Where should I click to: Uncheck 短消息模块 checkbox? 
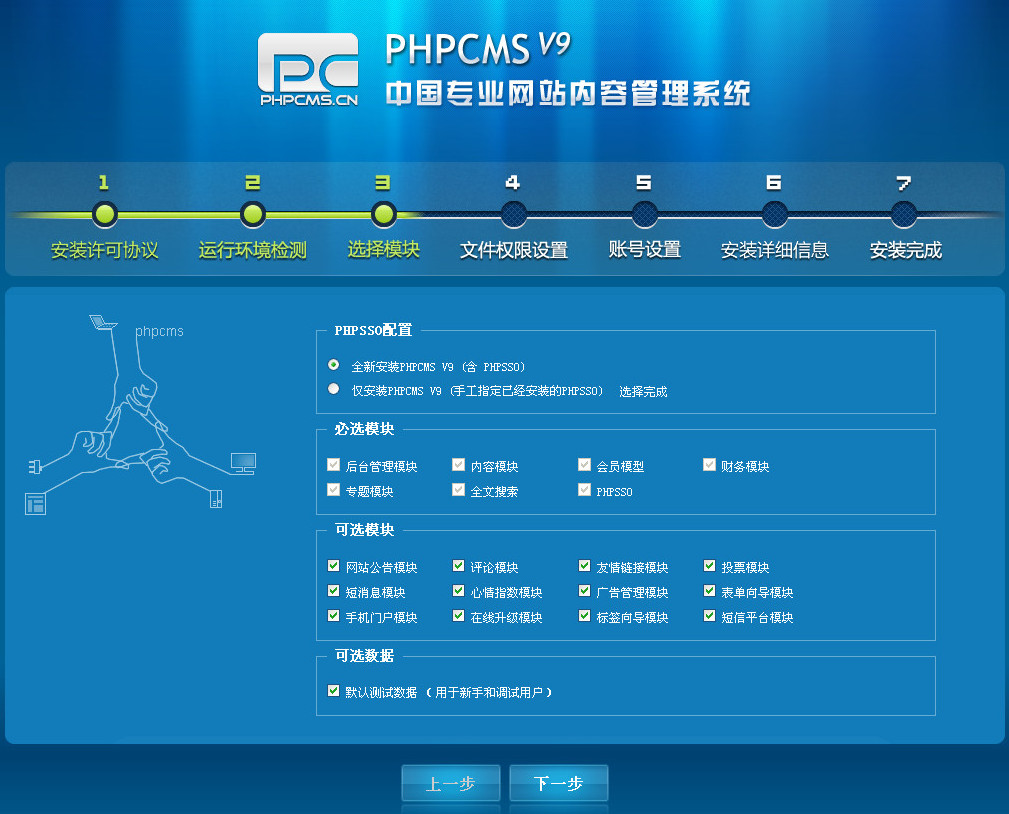click(333, 591)
